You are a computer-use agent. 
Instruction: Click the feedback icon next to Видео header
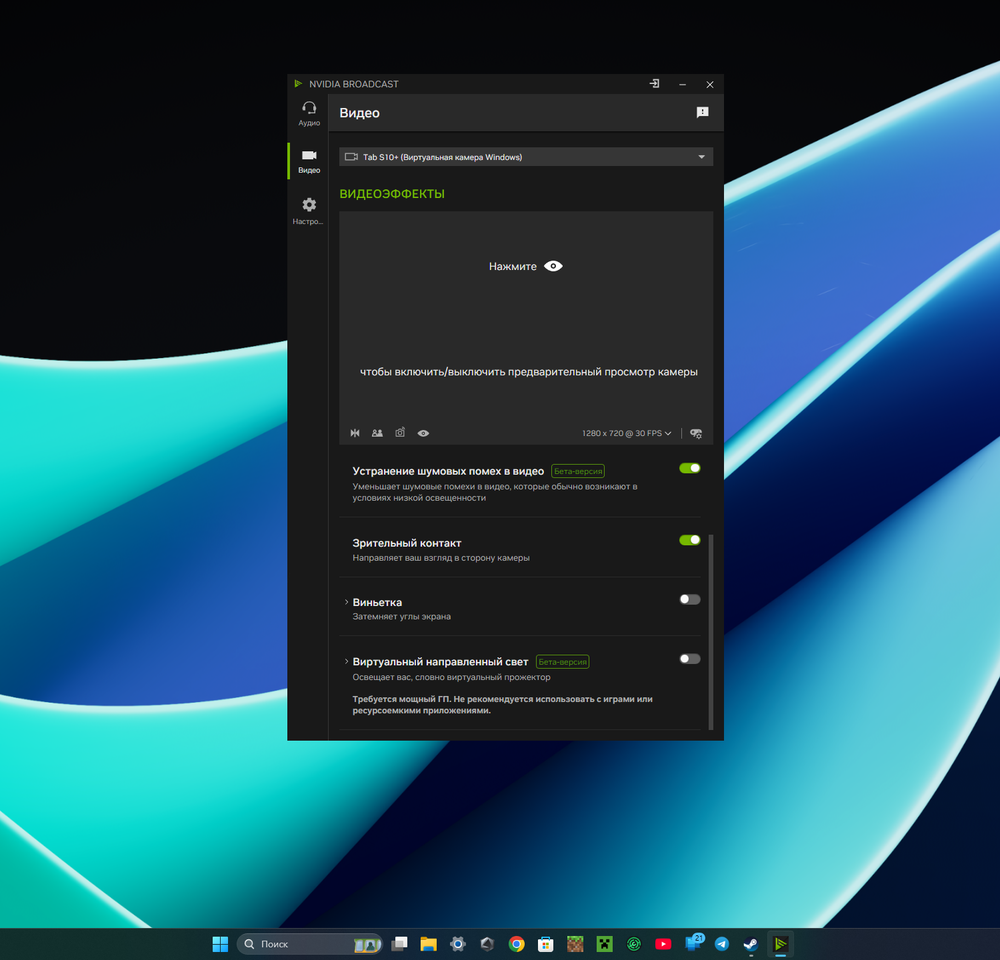click(703, 113)
